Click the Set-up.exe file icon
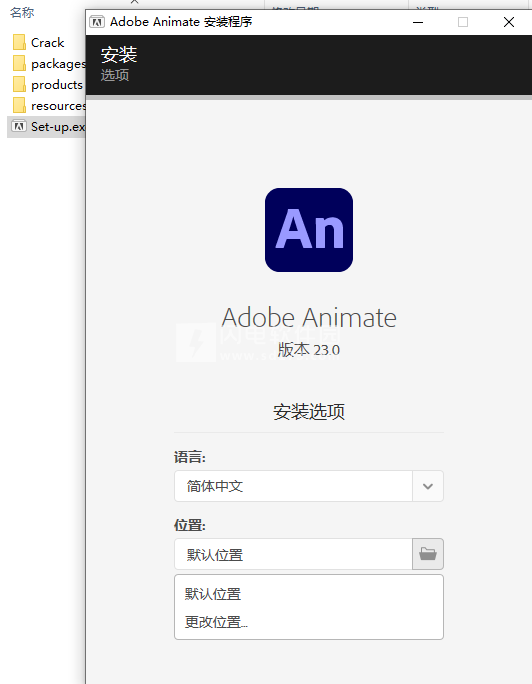Screen dimensions: 532x684 click(19, 127)
